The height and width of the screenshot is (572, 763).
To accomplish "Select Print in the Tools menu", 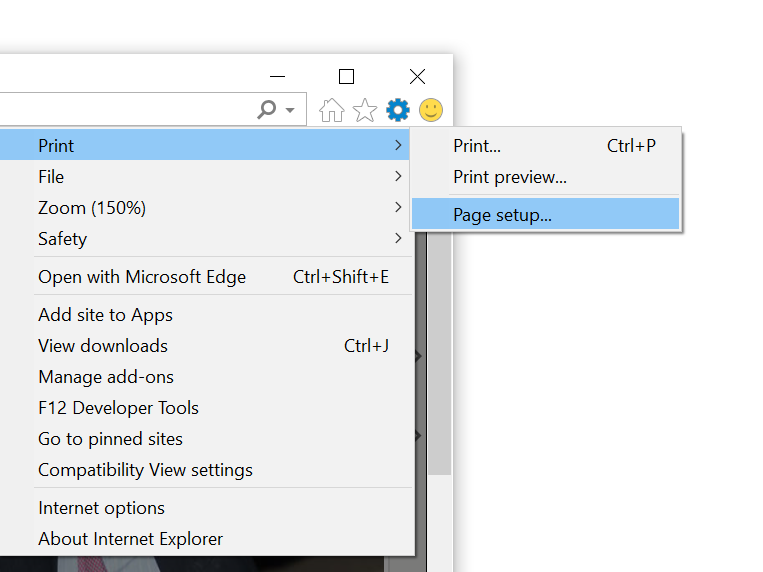I will pyautogui.click(x=206, y=146).
